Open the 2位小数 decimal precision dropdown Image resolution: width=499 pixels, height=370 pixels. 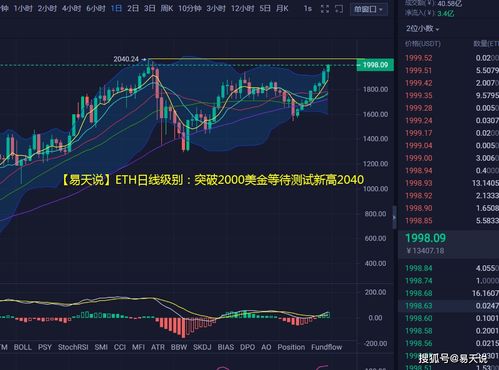[422, 29]
